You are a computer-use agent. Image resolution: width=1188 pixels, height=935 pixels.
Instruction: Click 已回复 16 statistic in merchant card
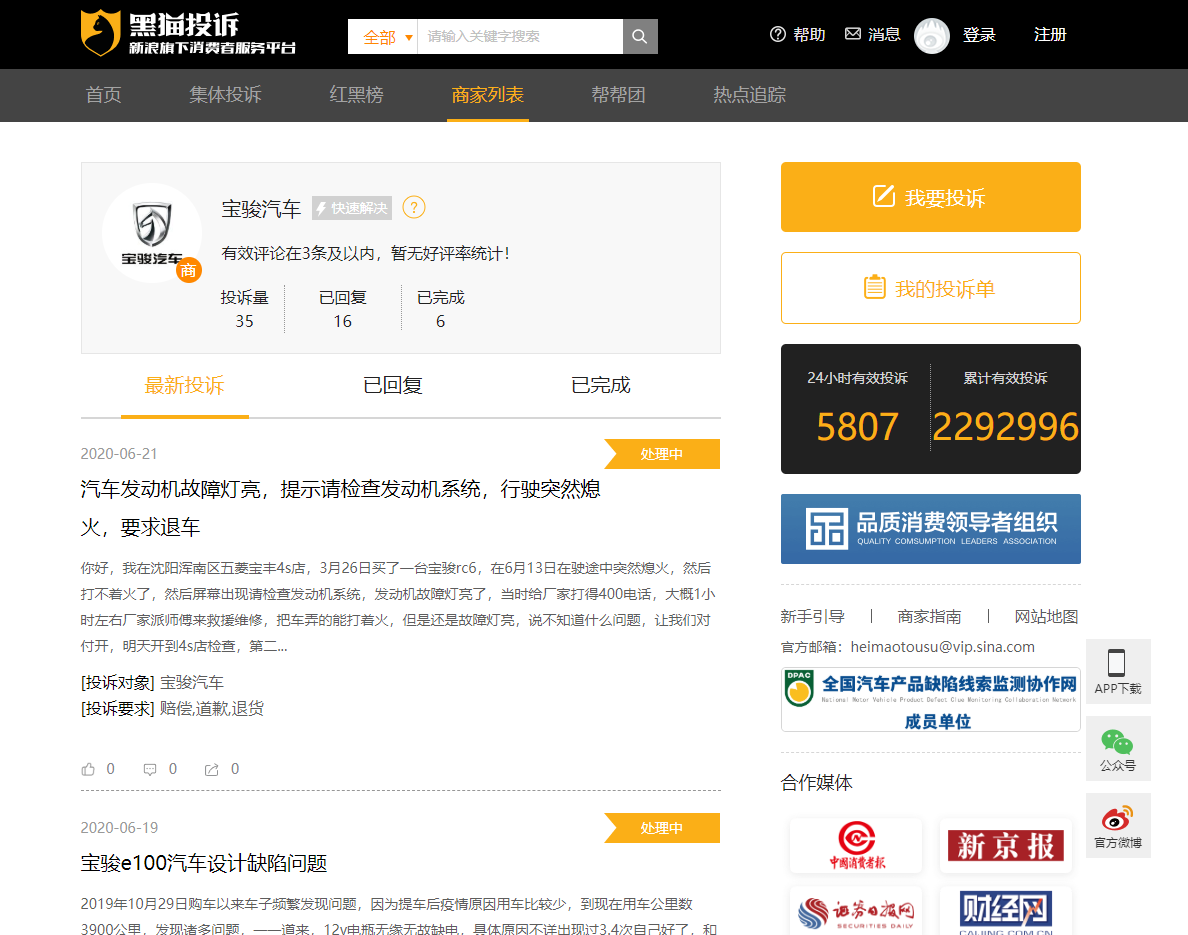click(x=342, y=309)
